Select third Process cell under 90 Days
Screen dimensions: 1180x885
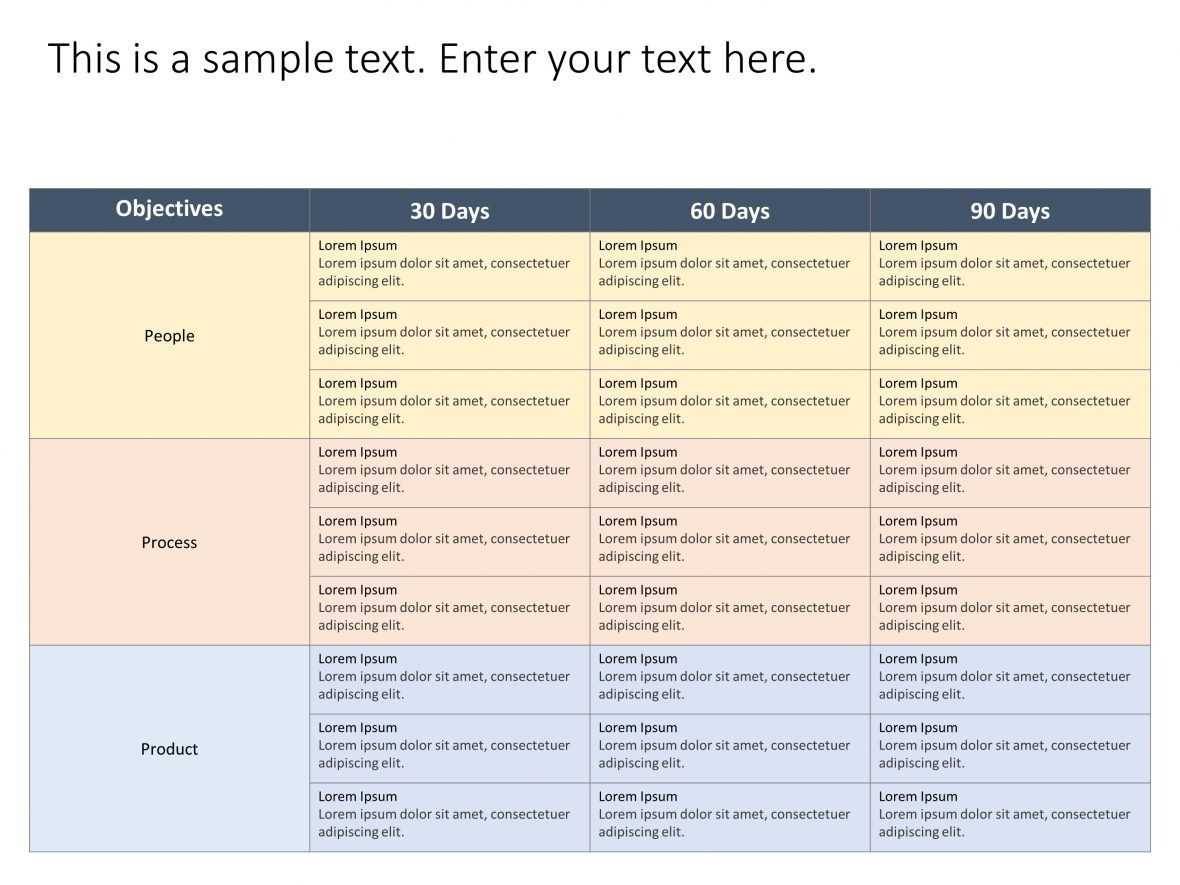point(1010,611)
